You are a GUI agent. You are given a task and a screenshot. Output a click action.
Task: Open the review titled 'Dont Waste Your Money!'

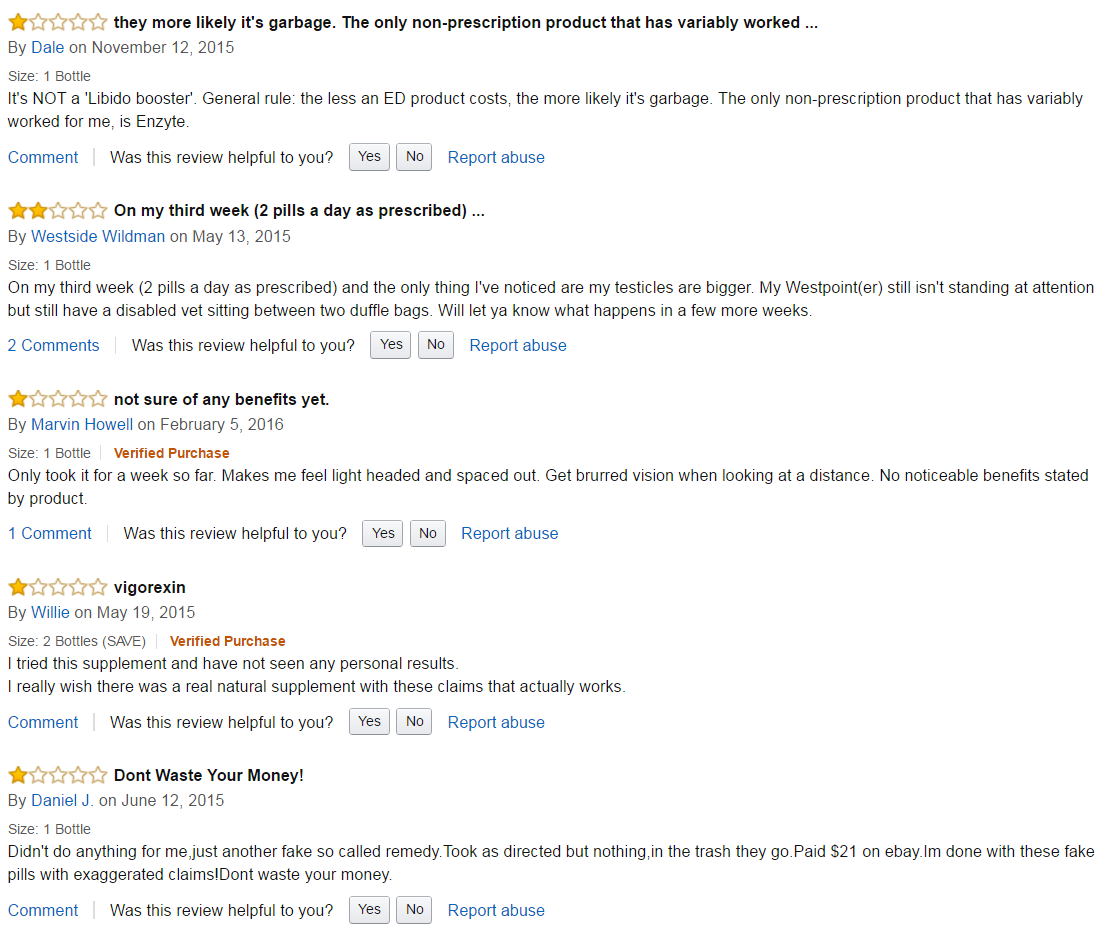pos(208,775)
